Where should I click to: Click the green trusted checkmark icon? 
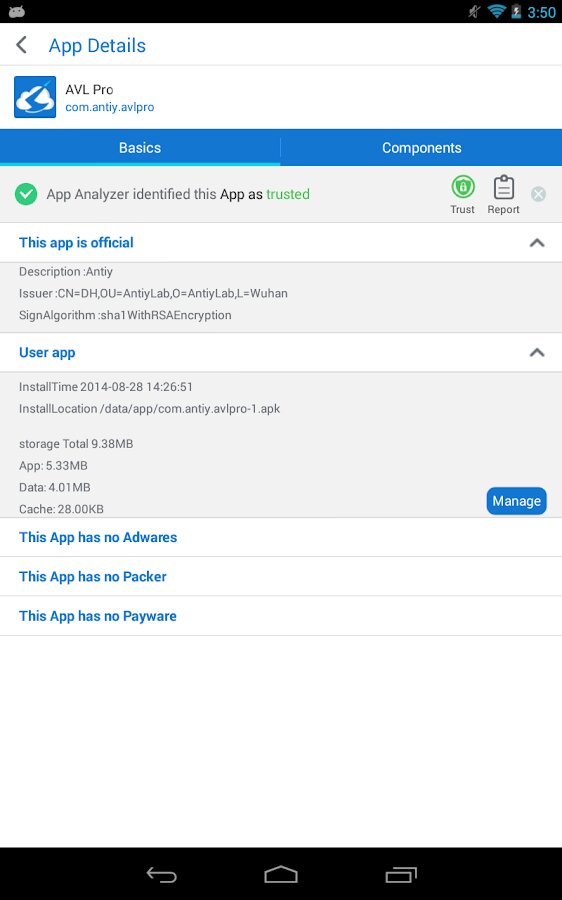coord(26,194)
